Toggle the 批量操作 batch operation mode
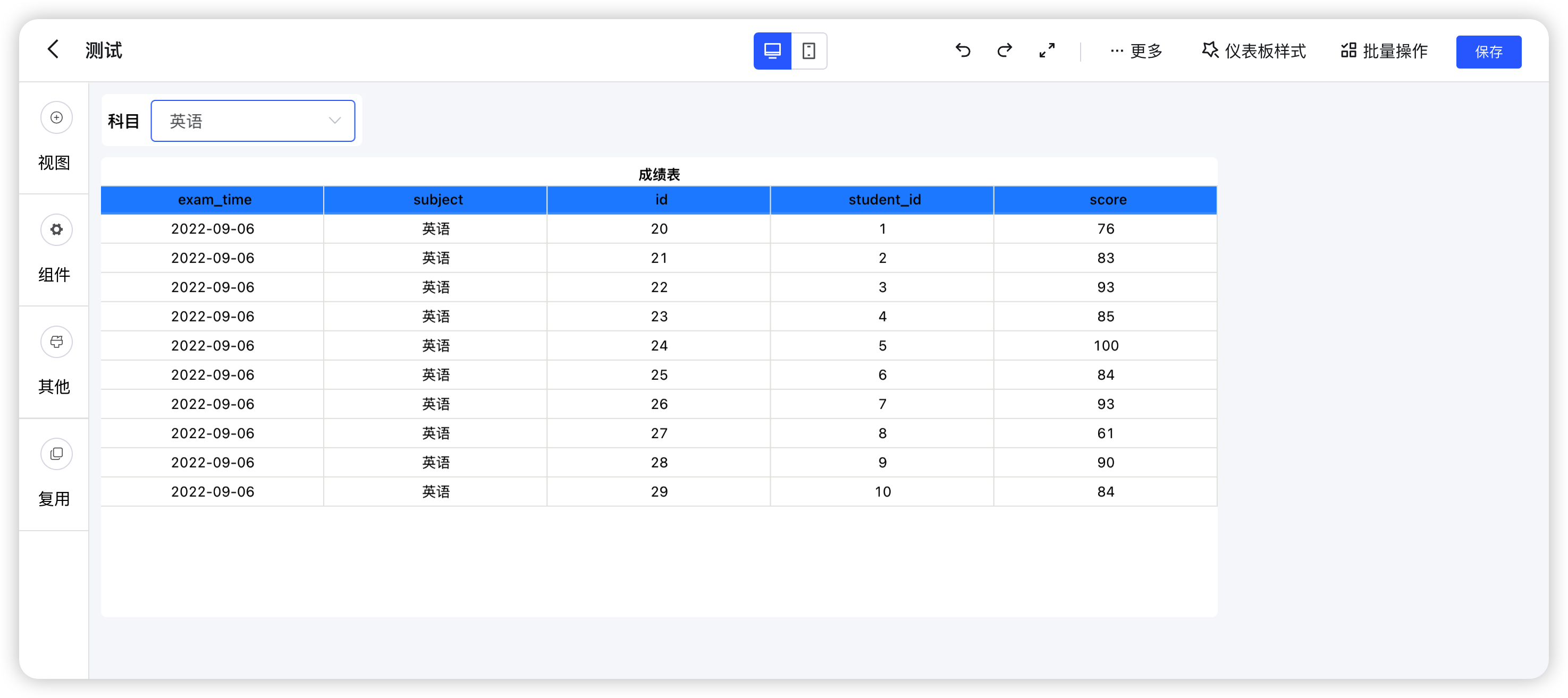1568x698 pixels. point(1384,51)
